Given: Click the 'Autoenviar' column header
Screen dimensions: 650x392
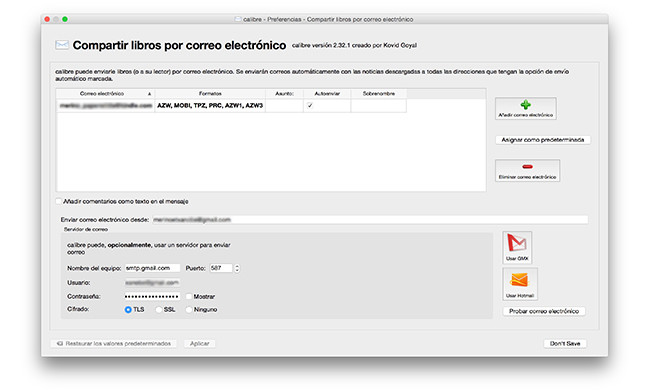Looking at the screenshot, I should pyautogui.click(x=327, y=94).
